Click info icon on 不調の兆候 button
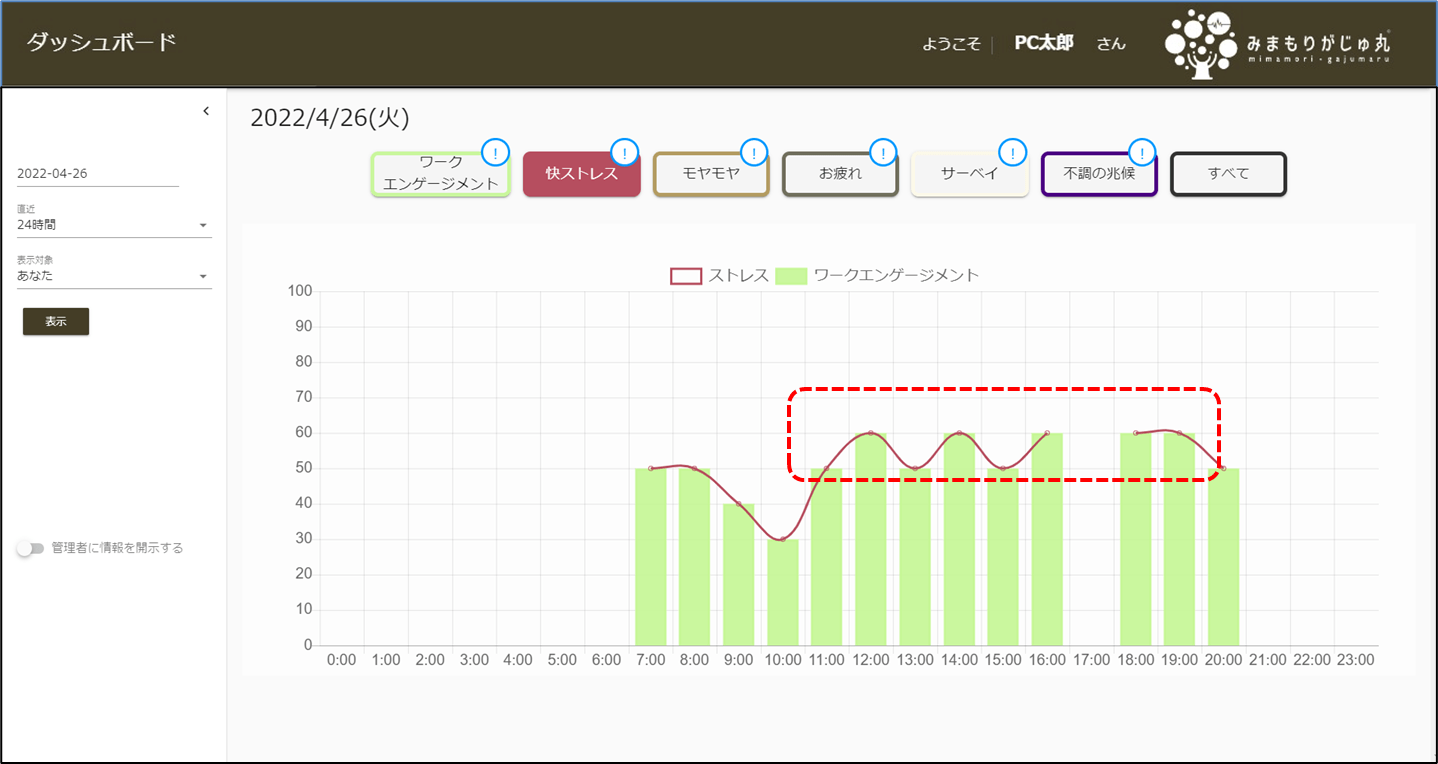 click(x=1142, y=153)
